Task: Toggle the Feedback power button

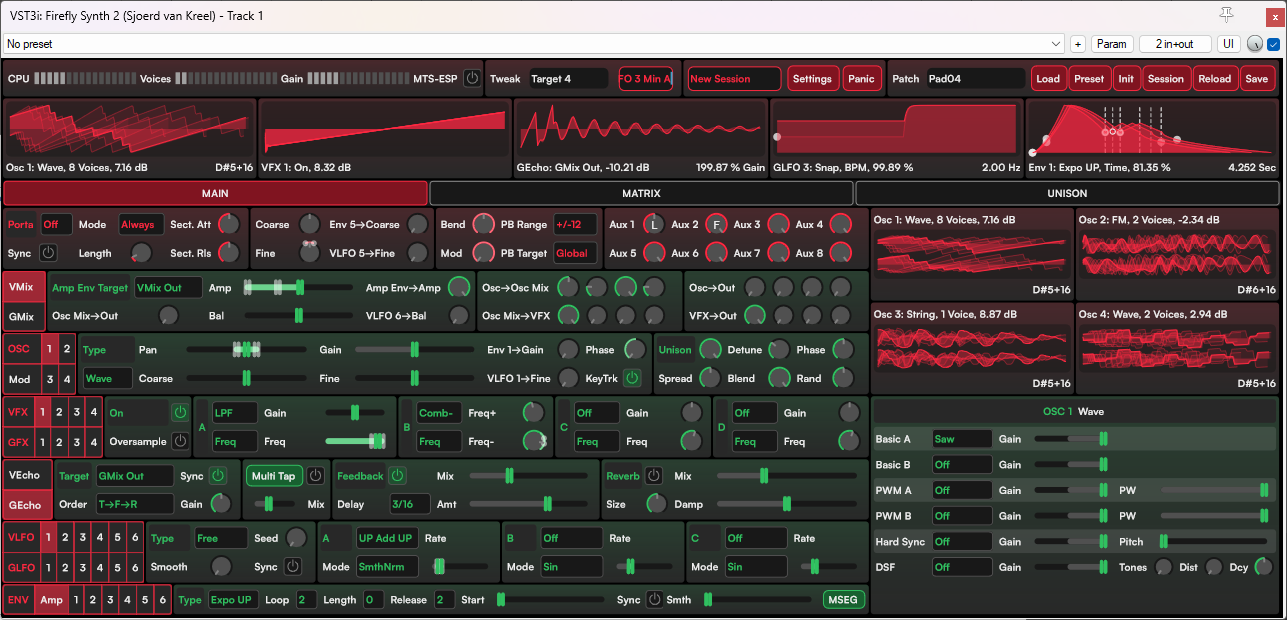Action: pyautogui.click(x=397, y=476)
